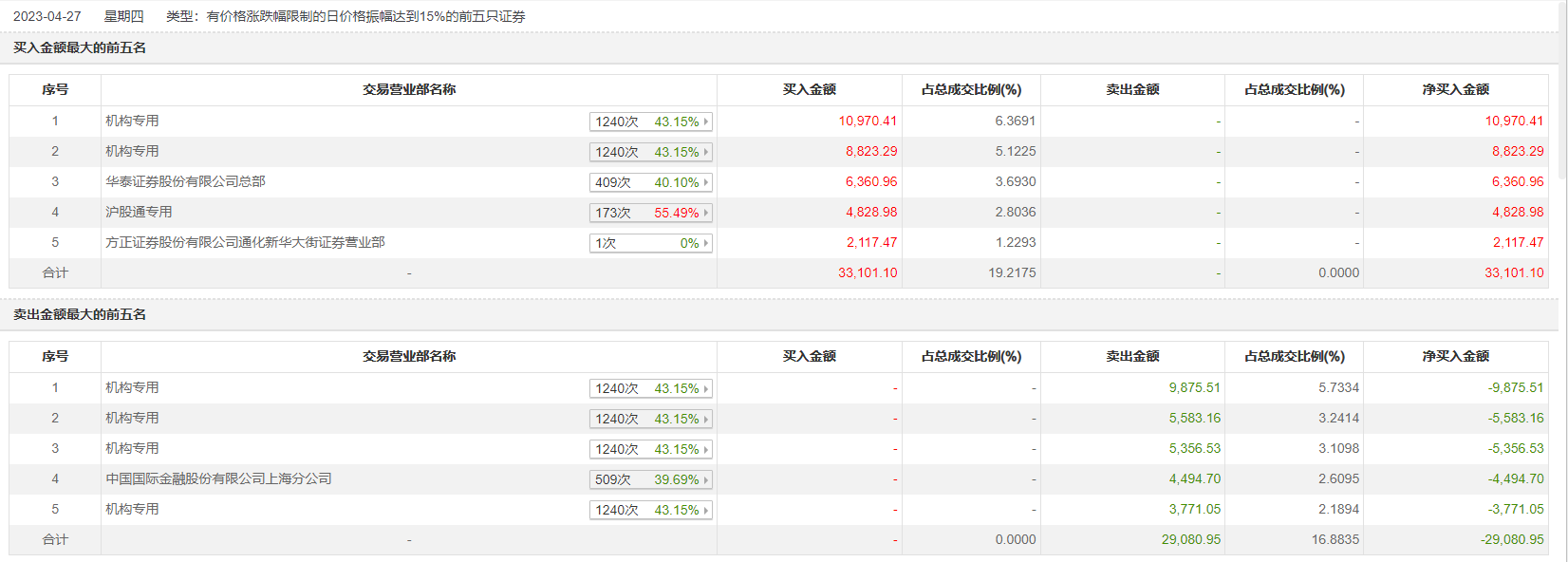Open 方正证券通化新华大街证券营业部 link
The width and height of the screenshot is (1568, 562).
(x=245, y=242)
